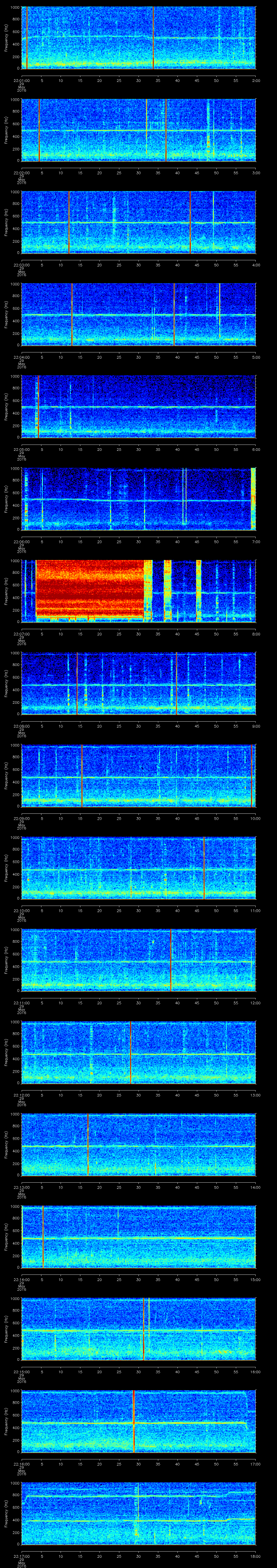This screenshot has height=1568, width=277.
Task: Pick the spectrogram panel starting at 22:15:00
Action: pyautogui.click(x=139, y=1329)
